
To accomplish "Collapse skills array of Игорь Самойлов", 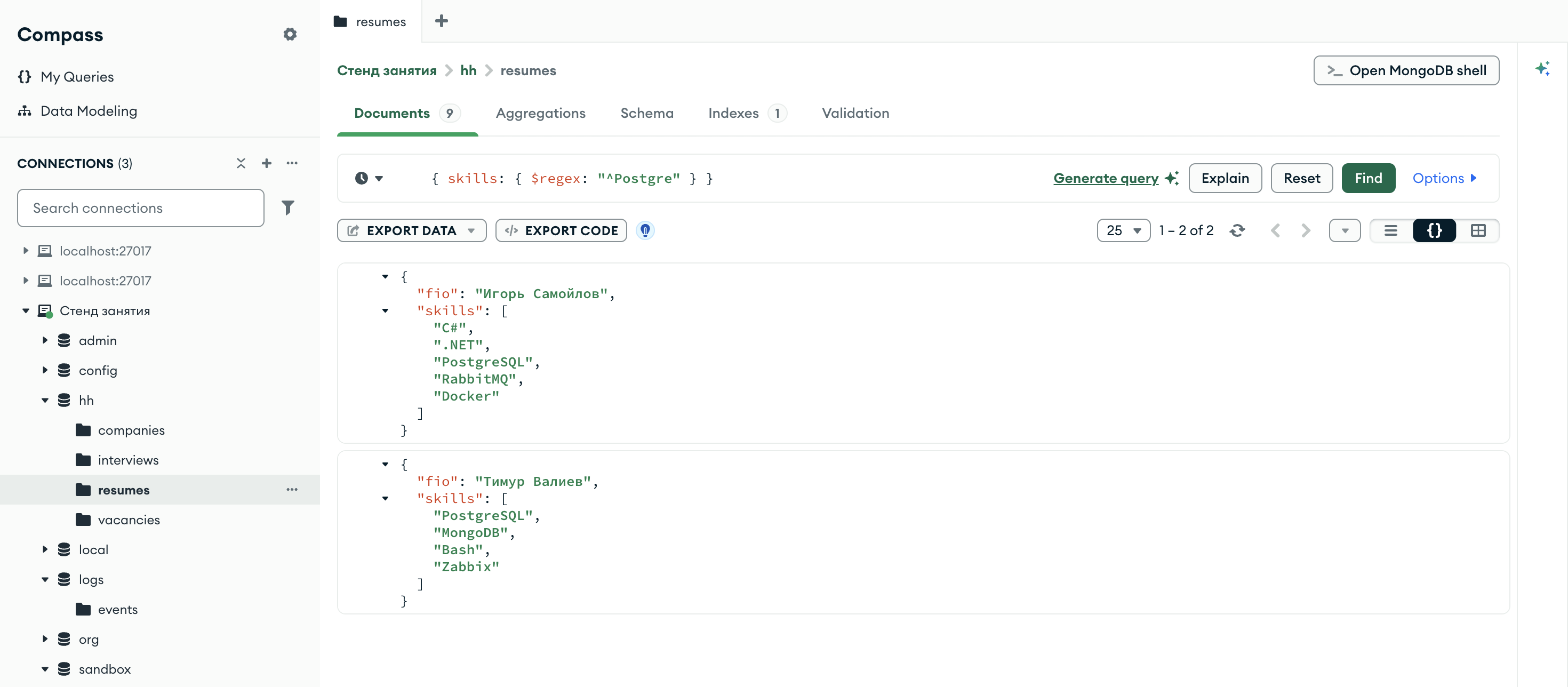I will click(x=385, y=311).
